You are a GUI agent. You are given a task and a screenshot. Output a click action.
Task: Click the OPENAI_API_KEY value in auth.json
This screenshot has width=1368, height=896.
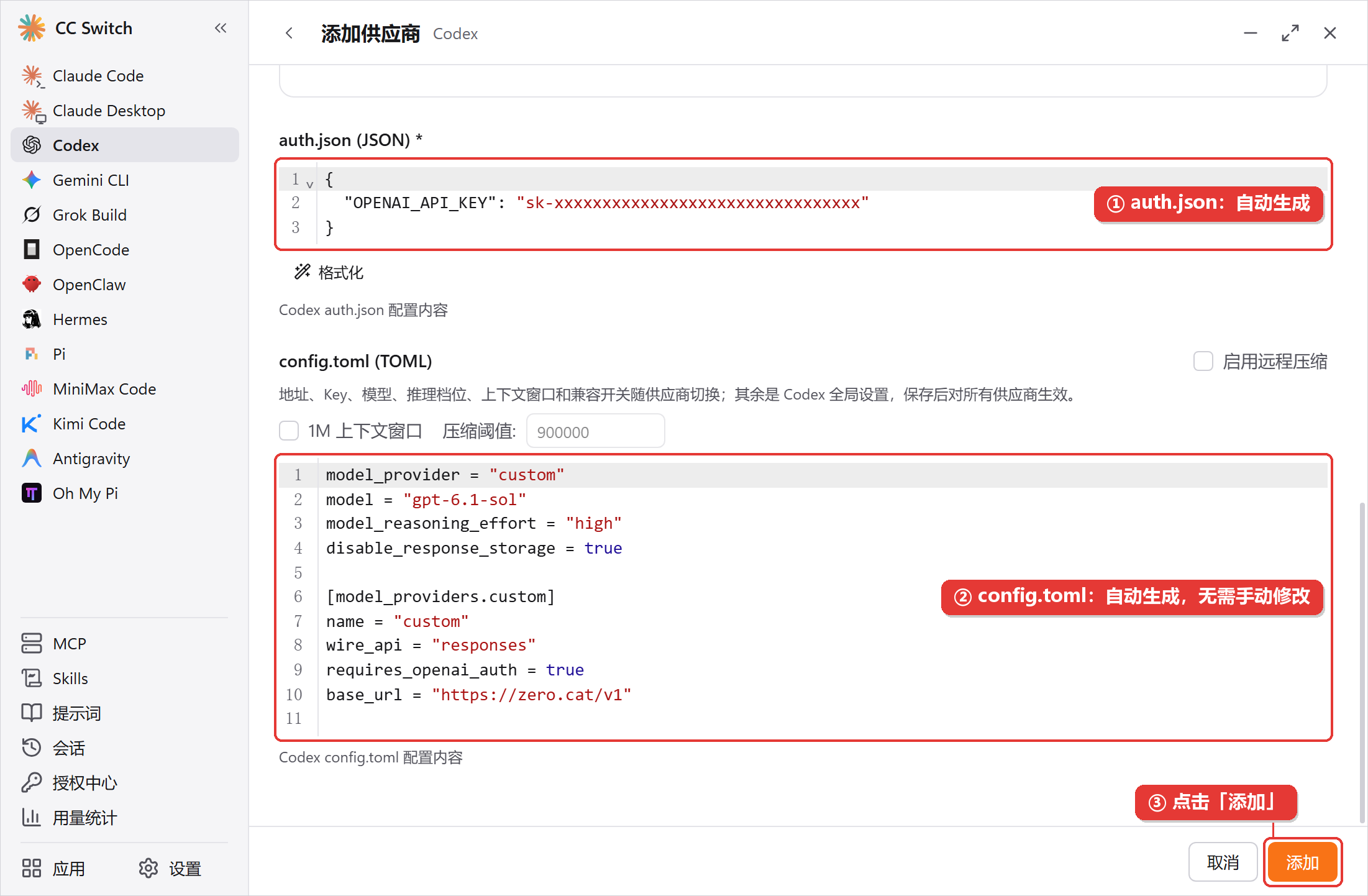pyautogui.click(x=693, y=203)
